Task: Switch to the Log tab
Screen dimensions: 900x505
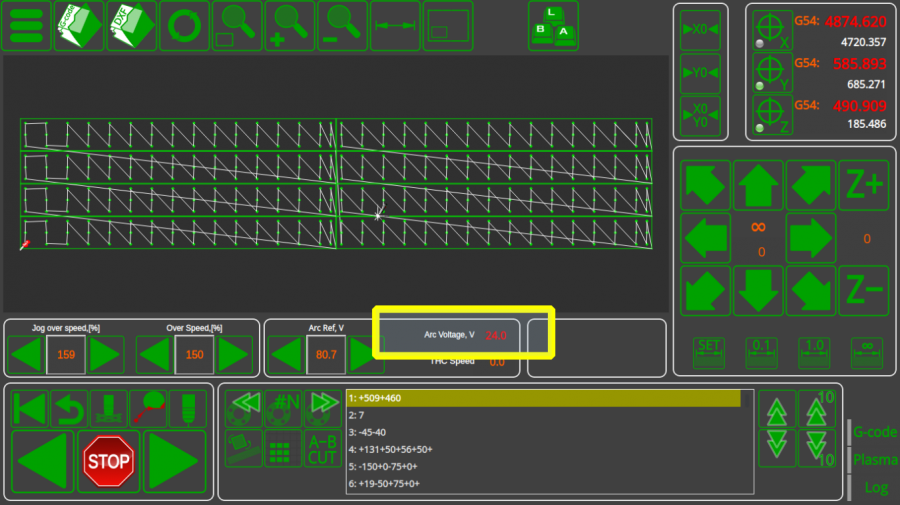Action: coord(876,487)
